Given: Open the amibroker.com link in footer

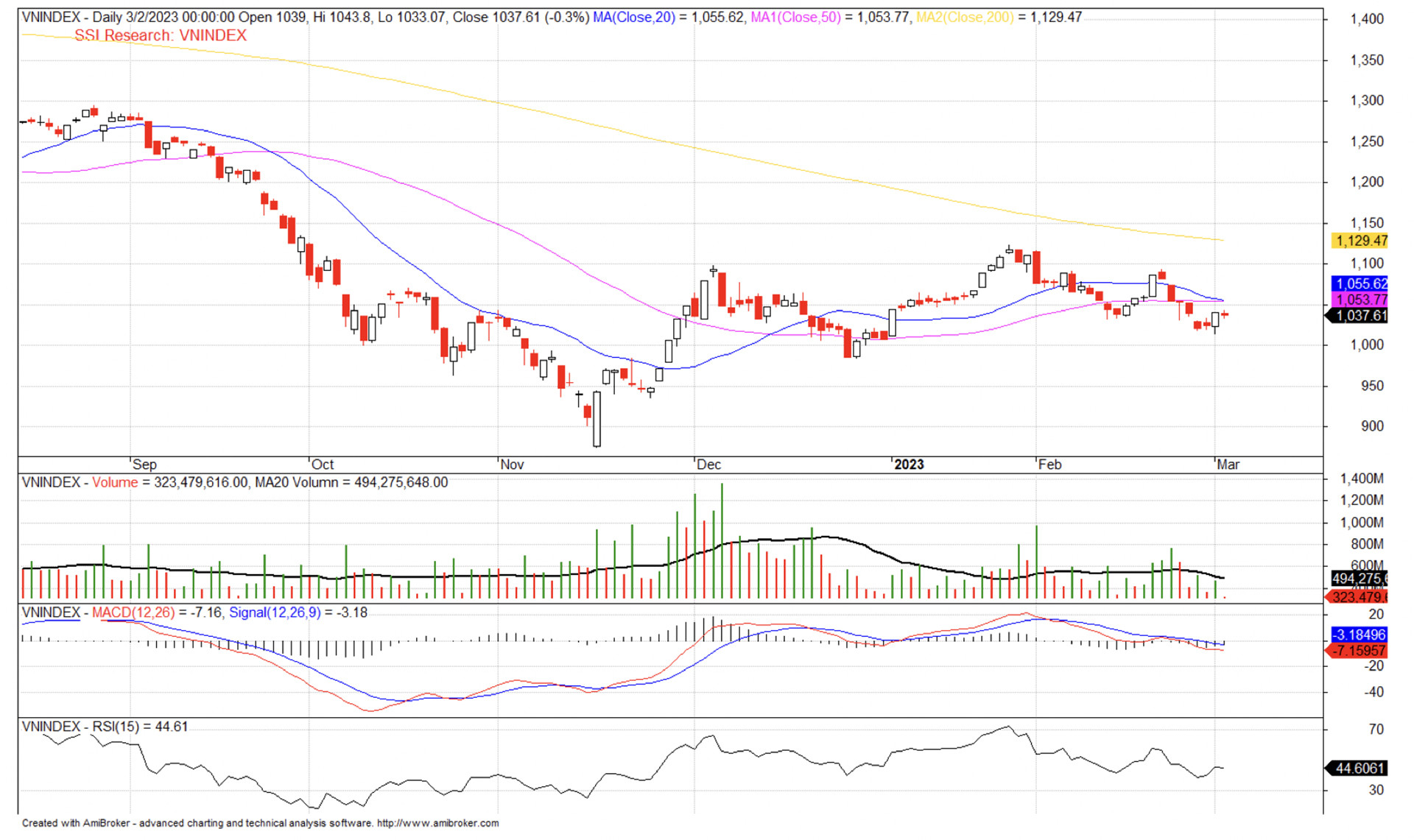Looking at the screenshot, I should tap(437, 823).
